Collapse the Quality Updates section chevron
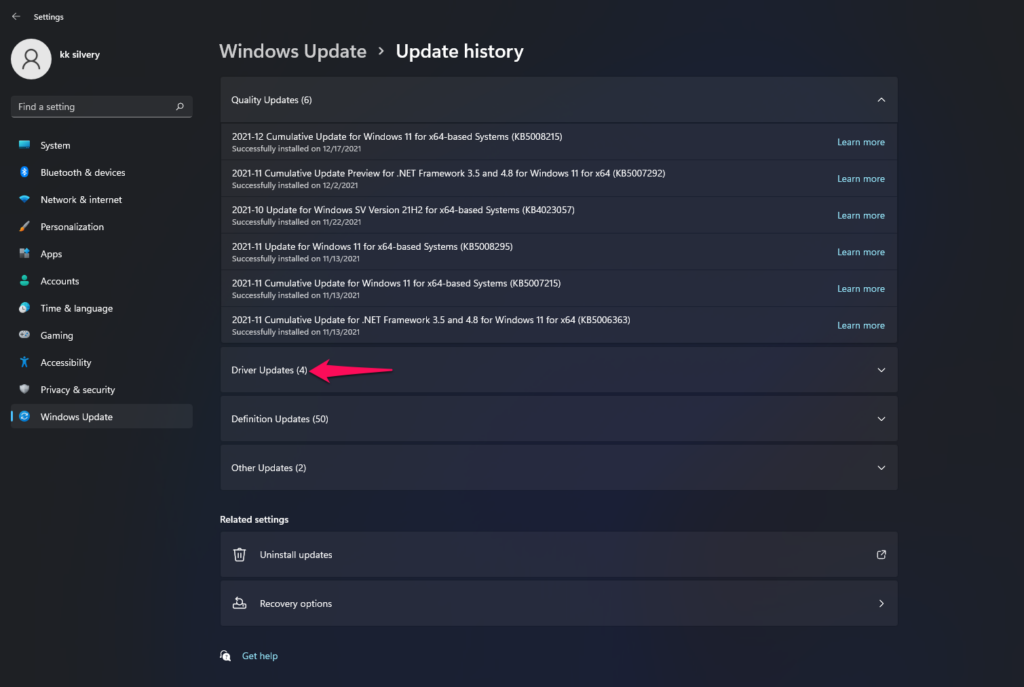Viewport: 1024px width, 687px height. coord(881,100)
